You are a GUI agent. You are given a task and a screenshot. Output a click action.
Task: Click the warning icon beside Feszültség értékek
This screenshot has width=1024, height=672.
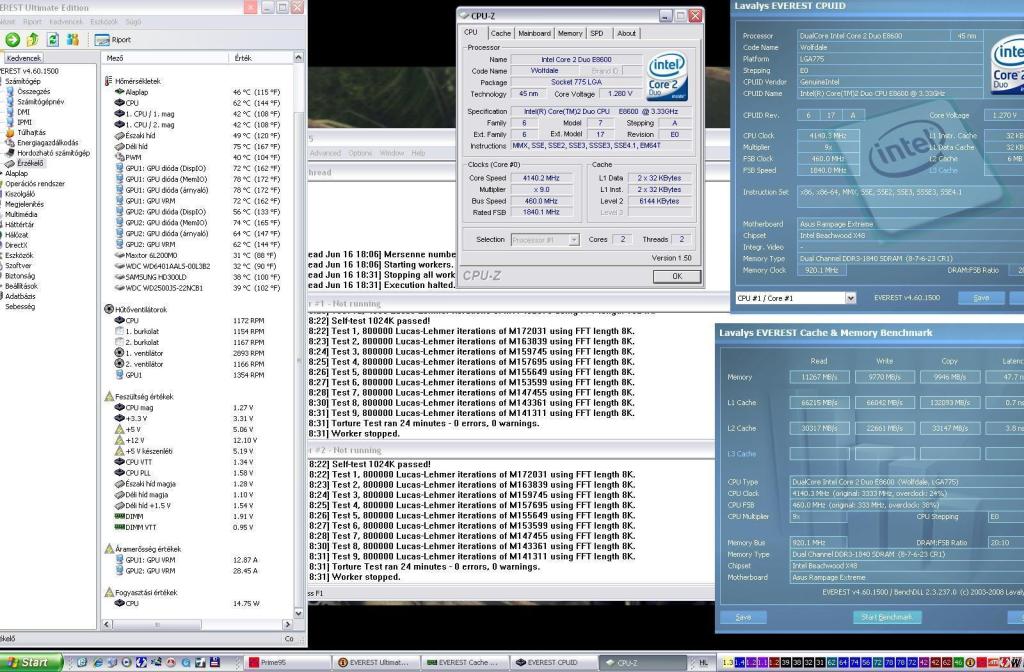tap(108, 396)
